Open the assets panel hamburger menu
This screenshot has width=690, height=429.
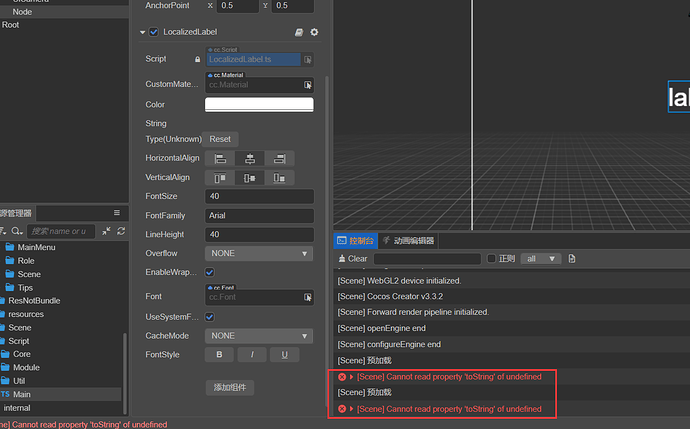[x=117, y=213]
